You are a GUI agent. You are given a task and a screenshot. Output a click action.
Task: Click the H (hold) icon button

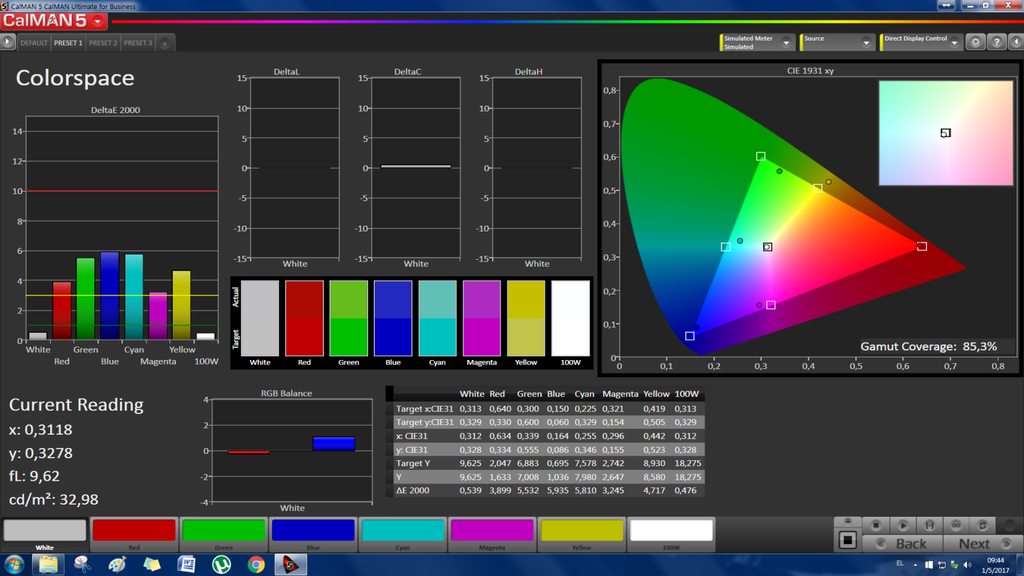tap(929, 525)
